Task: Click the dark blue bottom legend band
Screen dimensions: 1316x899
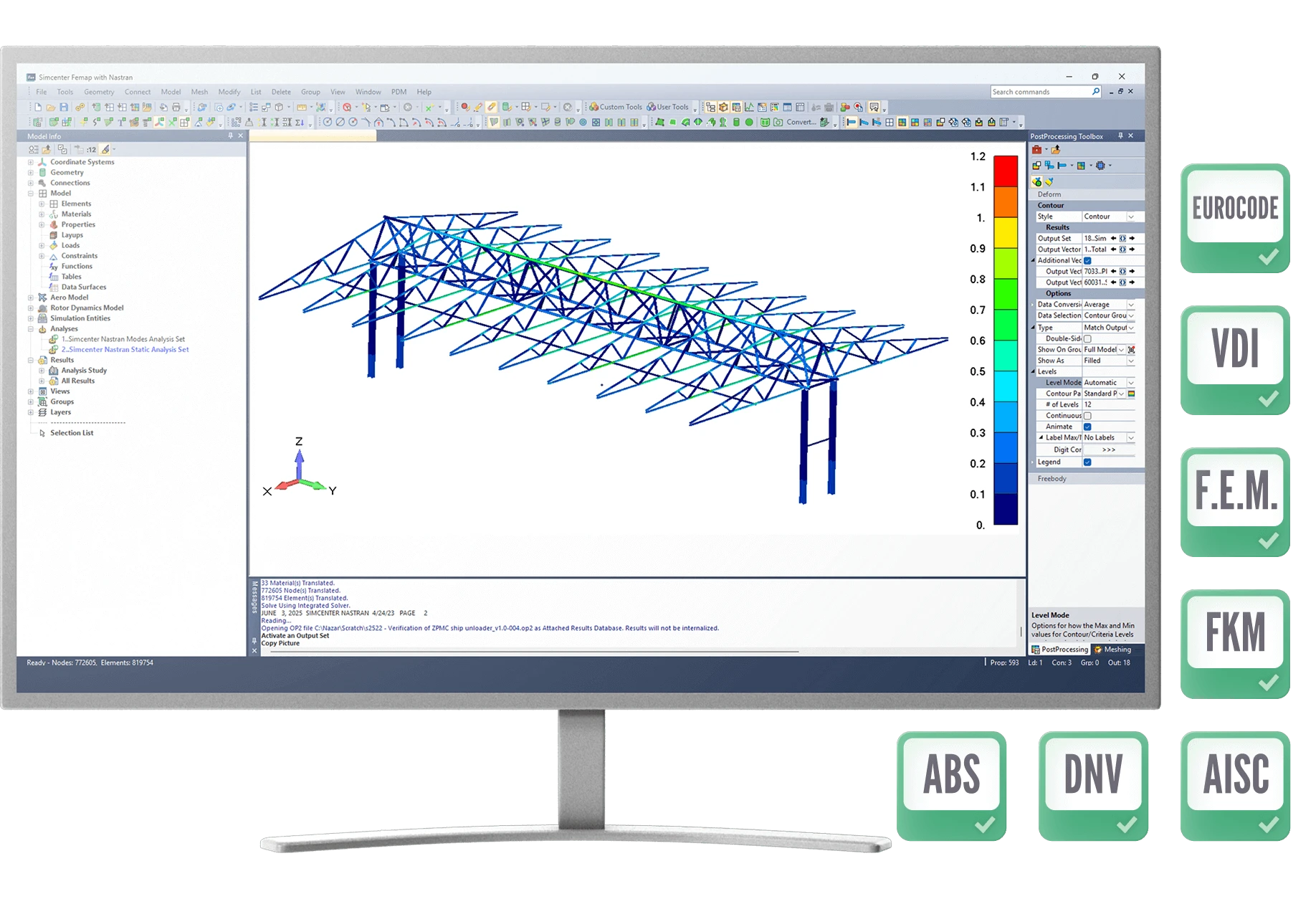Action: [x=1006, y=510]
